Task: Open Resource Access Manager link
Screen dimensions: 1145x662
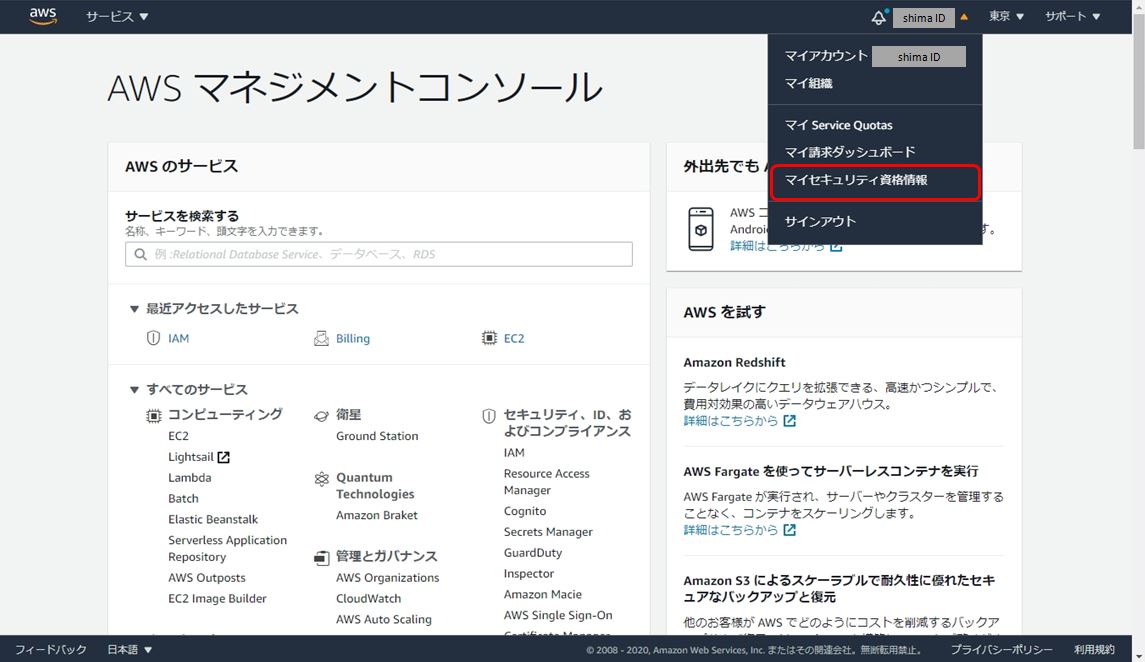Action: 546,482
